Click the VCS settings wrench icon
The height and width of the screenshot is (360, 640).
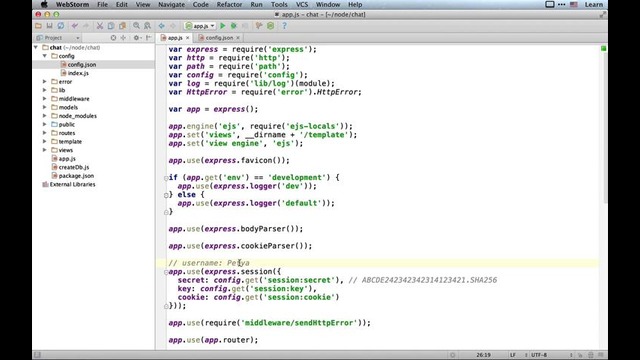[x=259, y=26]
